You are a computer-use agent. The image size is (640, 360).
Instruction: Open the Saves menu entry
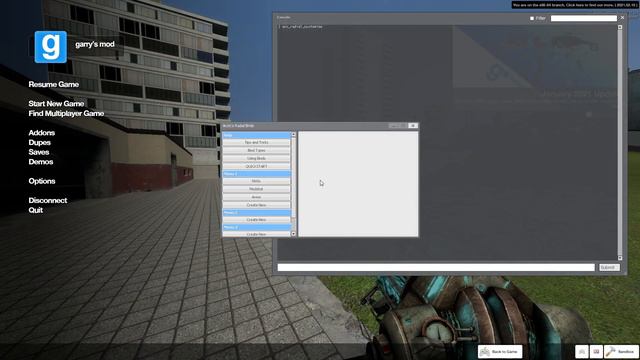[x=39, y=152]
